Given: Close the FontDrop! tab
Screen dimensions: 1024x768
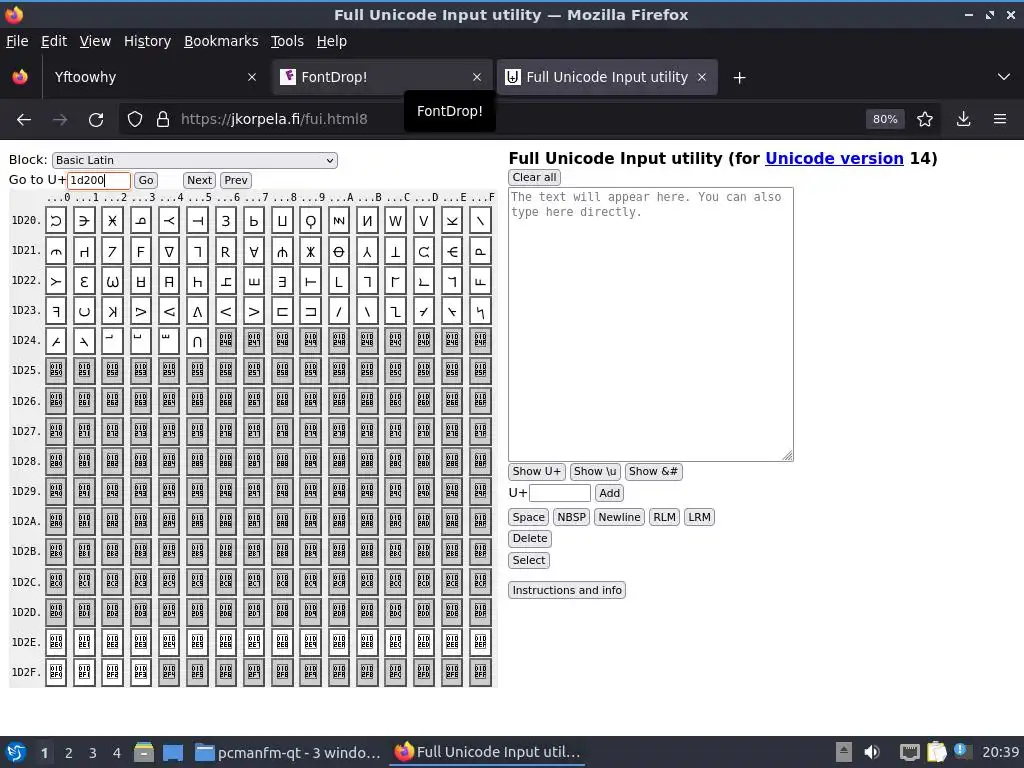Looking at the screenshot, I should 477,77.
